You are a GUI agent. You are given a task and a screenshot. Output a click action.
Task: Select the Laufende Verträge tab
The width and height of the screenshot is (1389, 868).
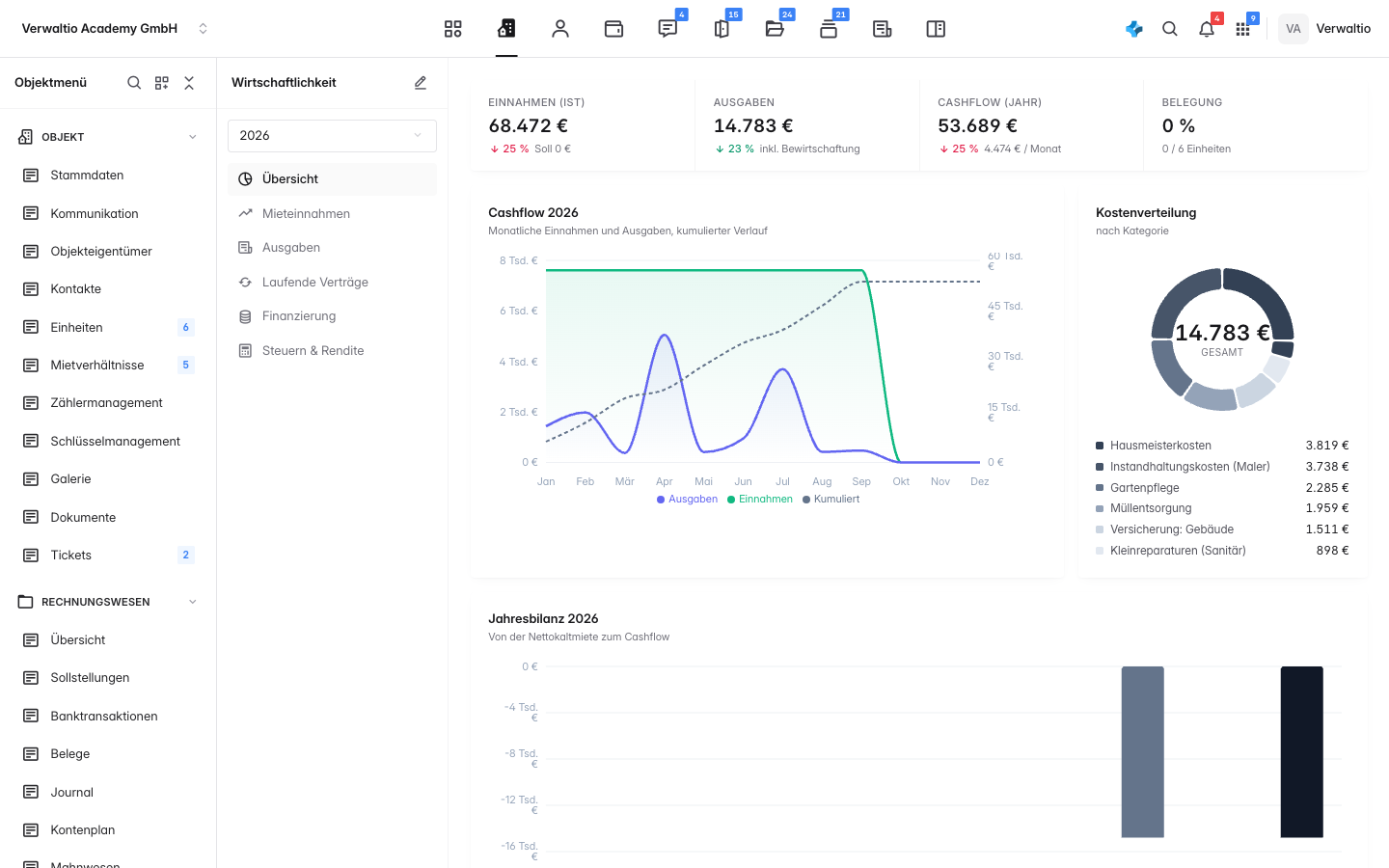click(332, 283)
